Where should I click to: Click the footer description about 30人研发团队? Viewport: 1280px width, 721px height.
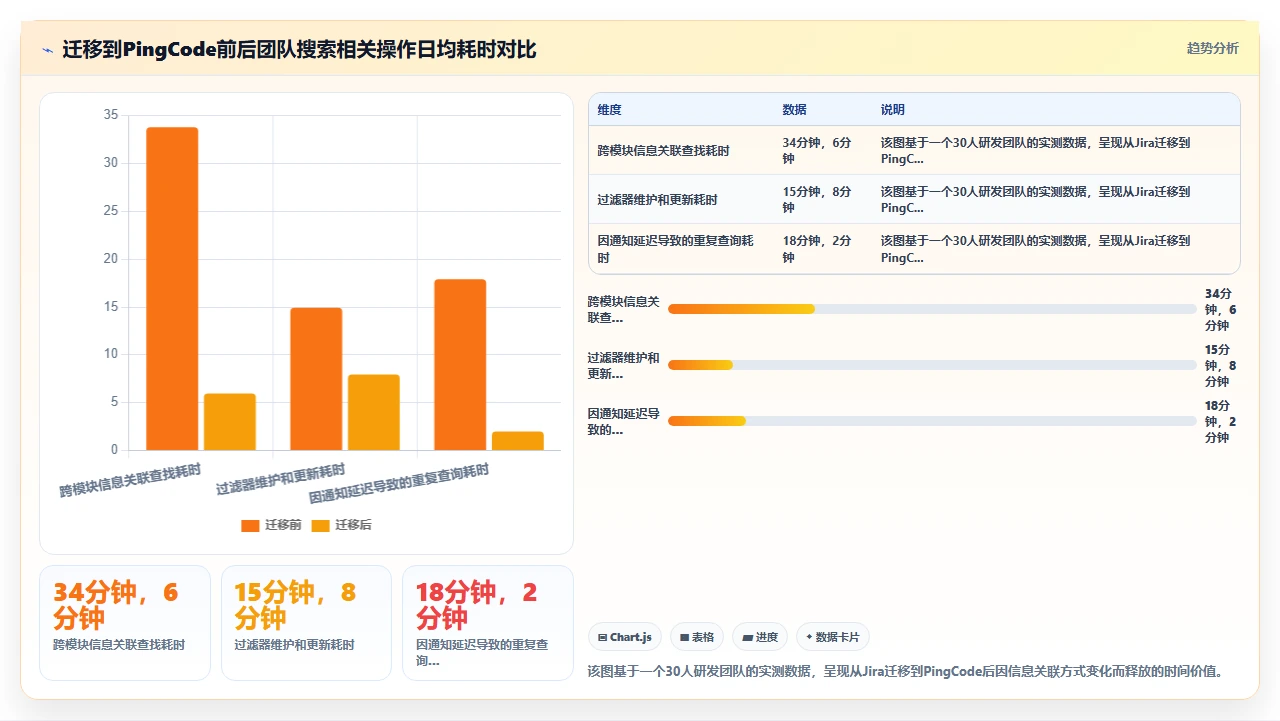click(x=905, y=671)
